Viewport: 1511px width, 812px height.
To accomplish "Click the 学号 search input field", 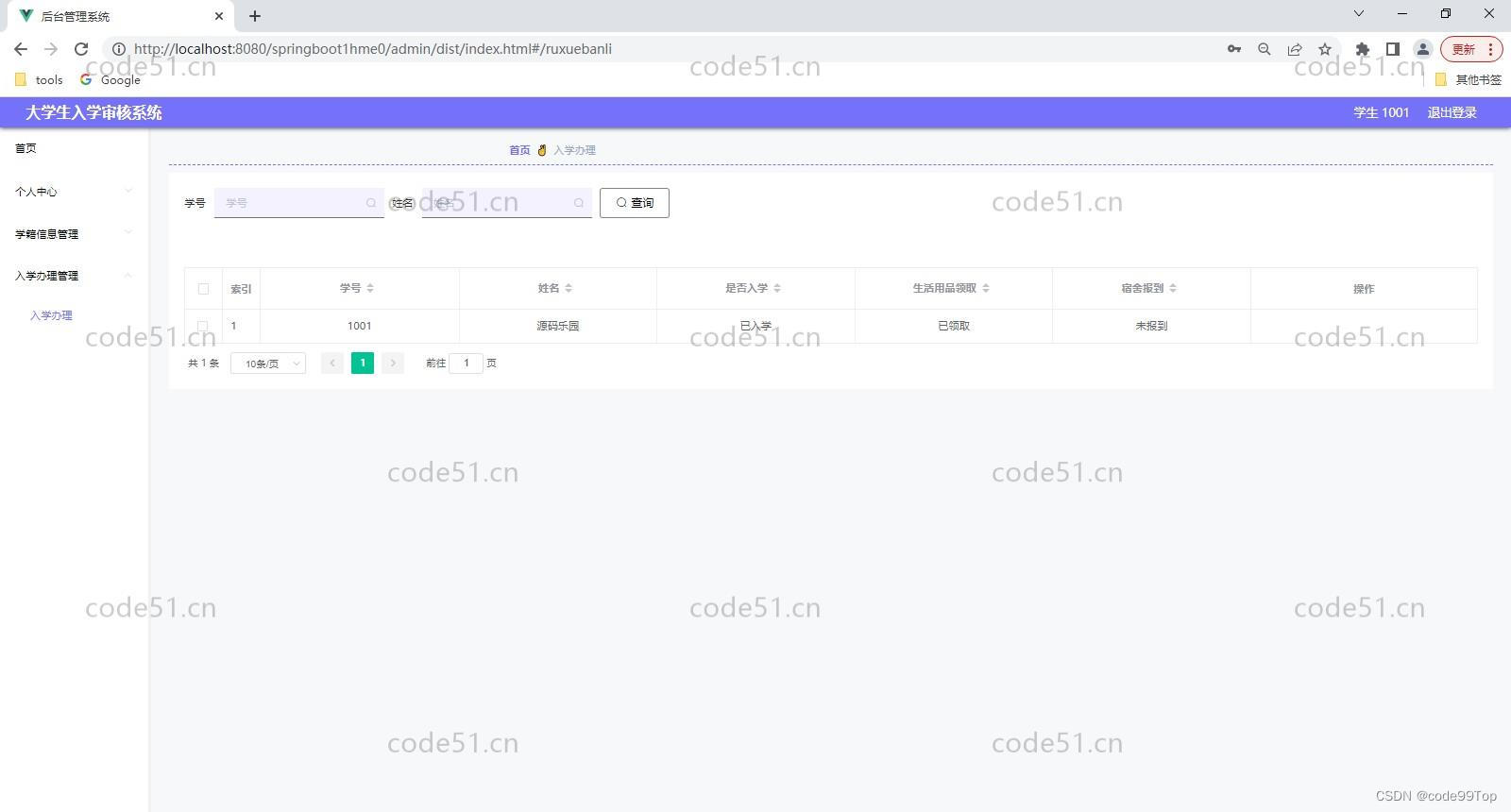I will (299, 203).
